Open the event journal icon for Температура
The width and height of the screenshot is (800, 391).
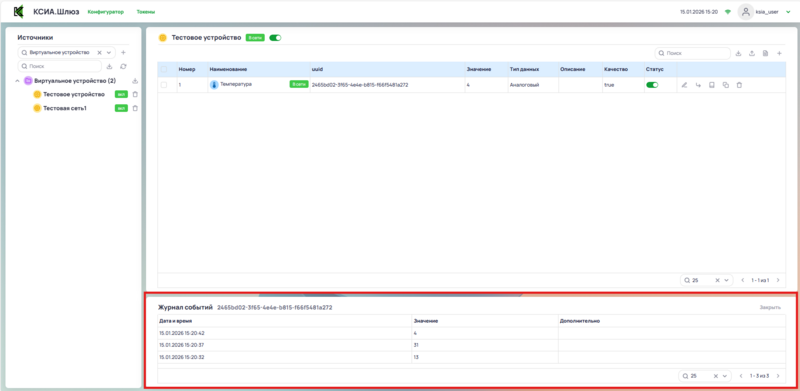[712, 85]
